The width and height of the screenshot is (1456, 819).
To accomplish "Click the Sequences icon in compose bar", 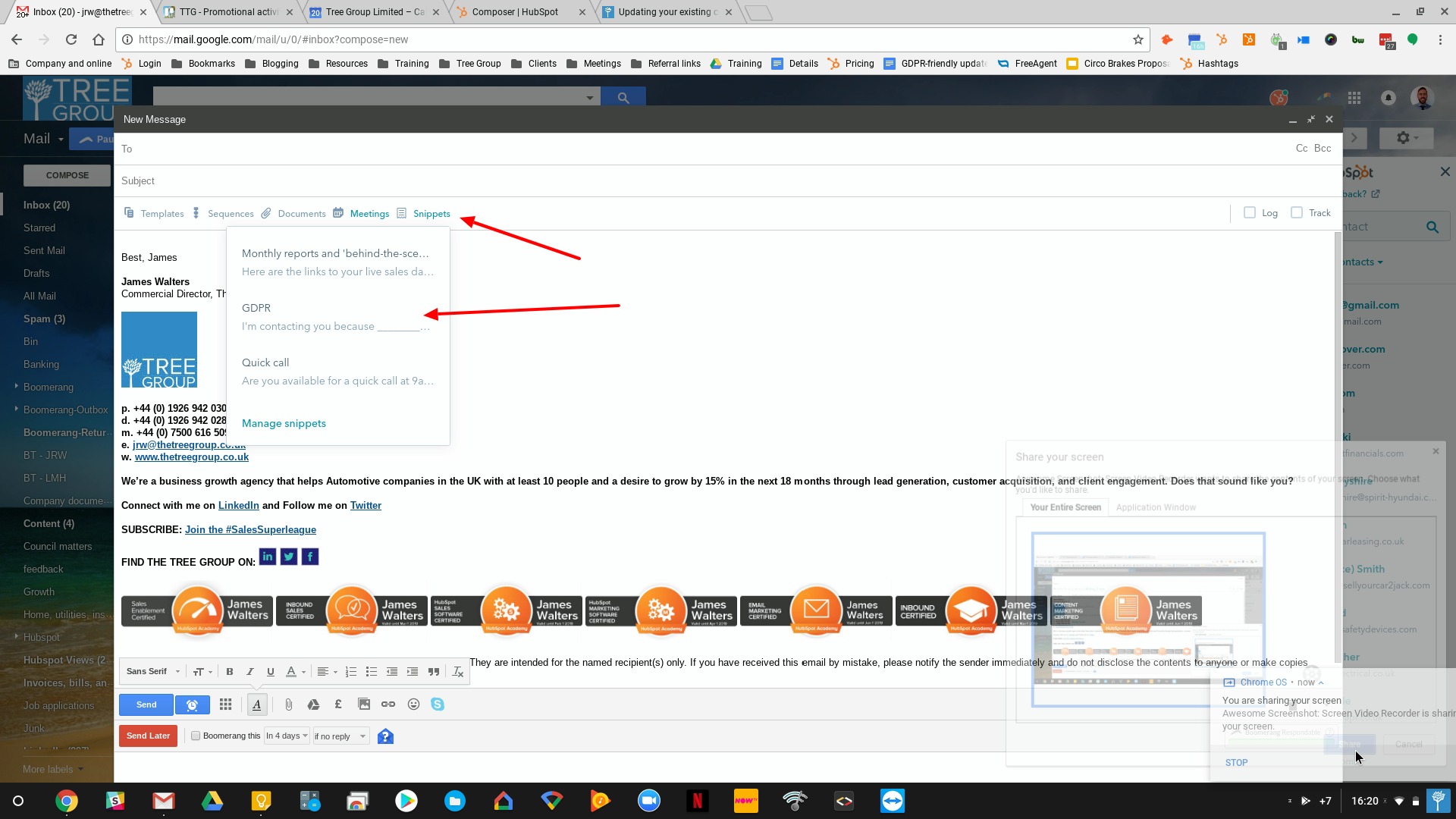I will click(x=197, y=213).
